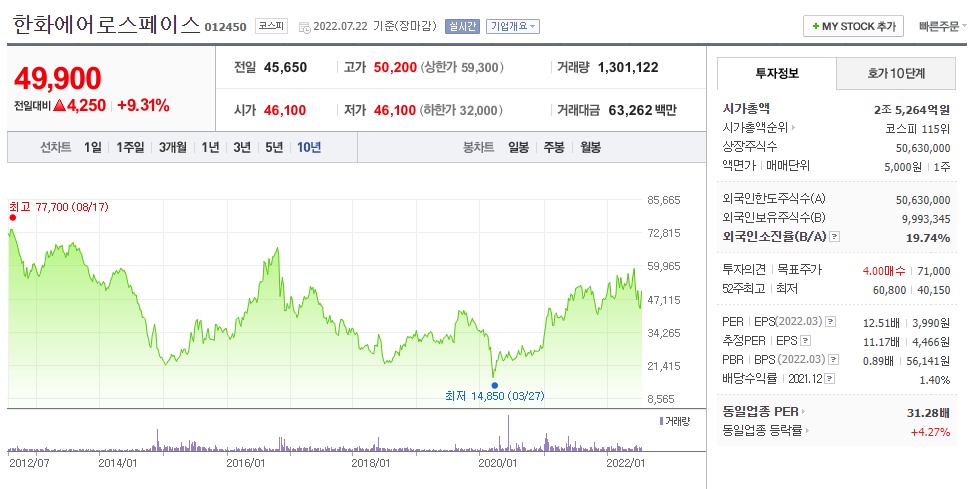Select the 1주일 line chart period
The height and width of the screenshot is (489, 970).
pyautogui.click(x=130, y=147)
